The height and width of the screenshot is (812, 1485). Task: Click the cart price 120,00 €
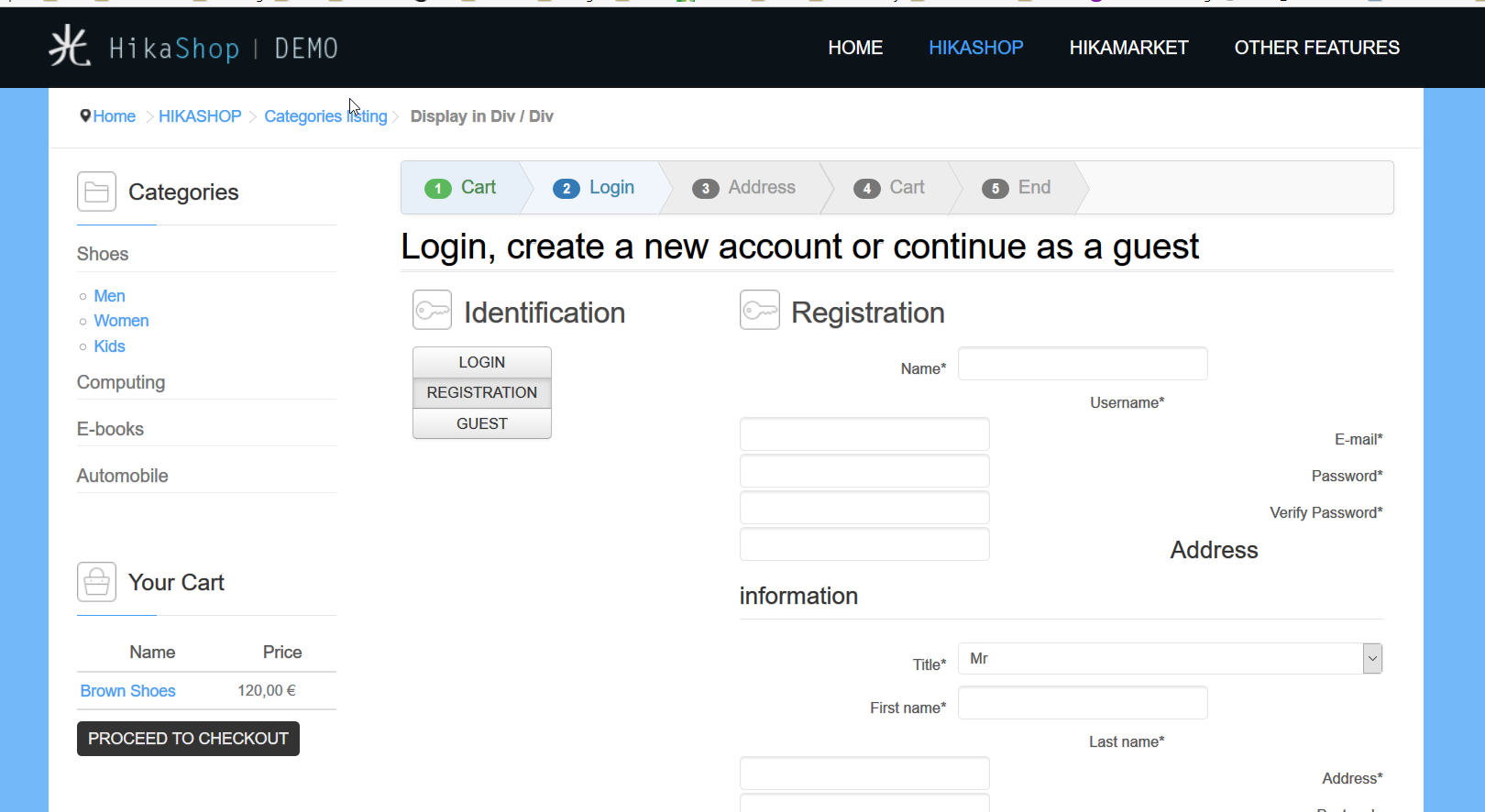(267, 691)
